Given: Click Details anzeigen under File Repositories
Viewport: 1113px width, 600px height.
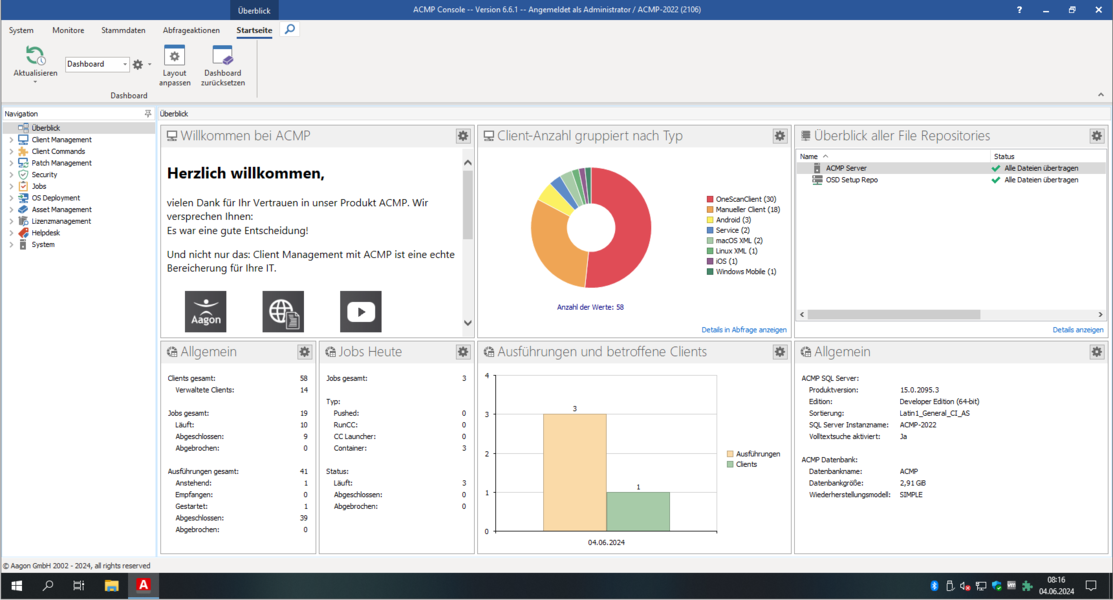Looking at the screenshot, I should (x=1077, y=330).
